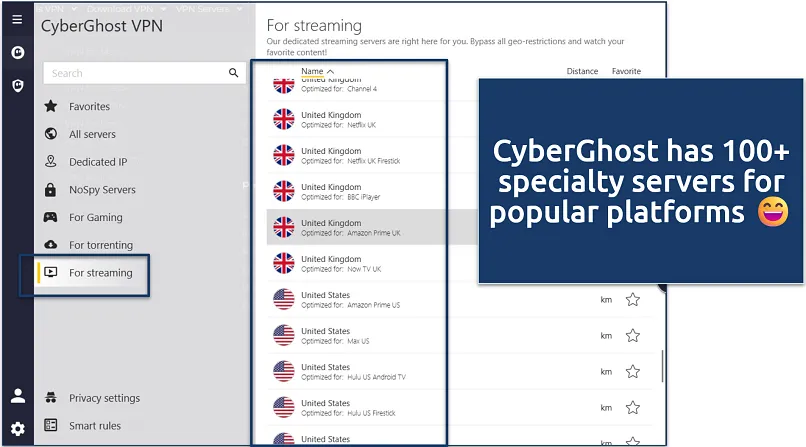Open Smart rules
The image size is (806, 447).
pos(95,426)
